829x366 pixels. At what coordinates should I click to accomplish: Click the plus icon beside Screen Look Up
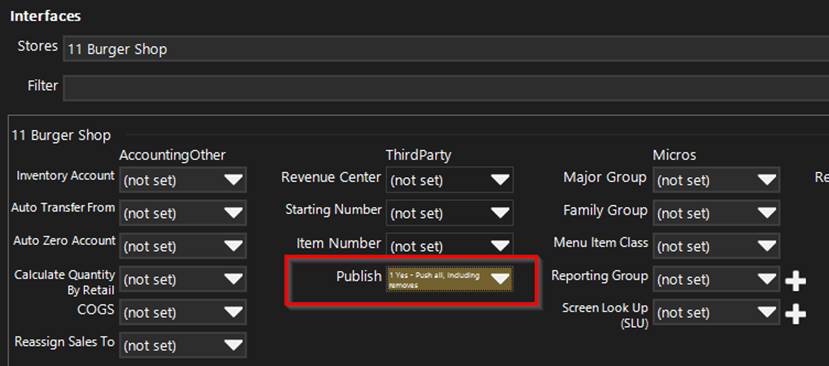pos(796,314)
